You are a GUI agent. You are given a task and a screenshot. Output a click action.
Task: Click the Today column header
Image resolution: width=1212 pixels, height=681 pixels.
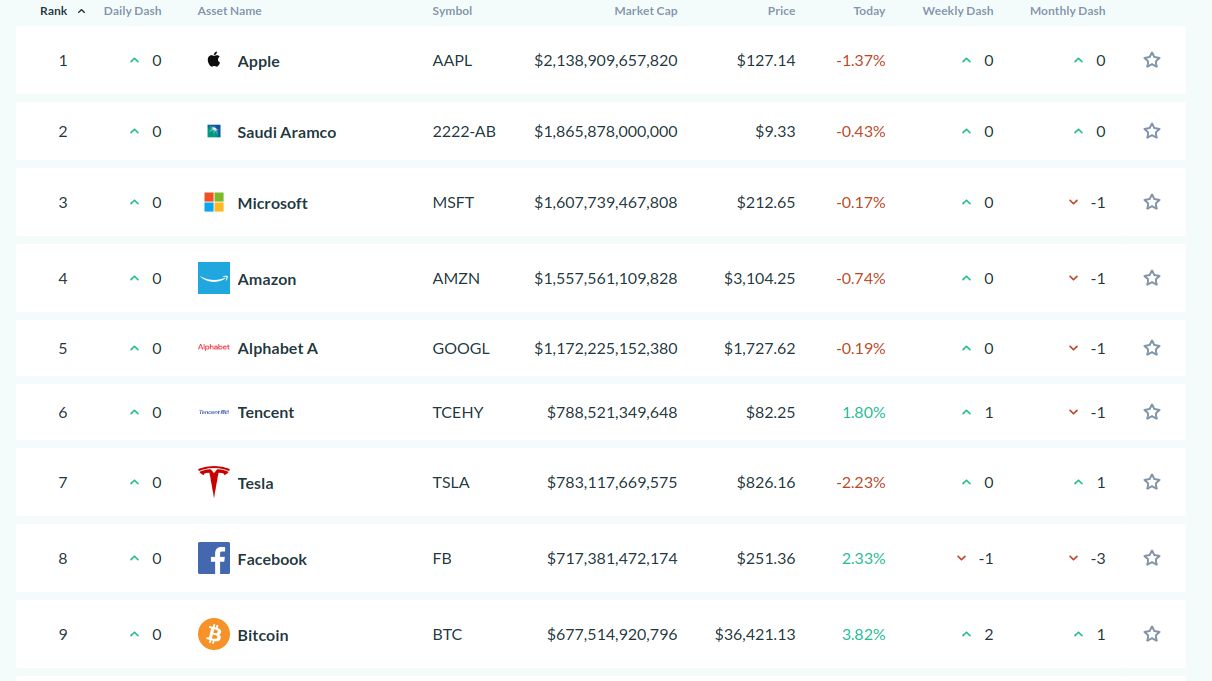[x=869, y=11]
